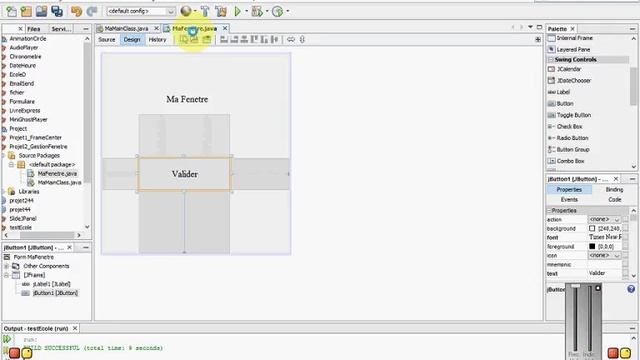Select Toggle Button in the palette
Viewport: 640px width, 360px height.
pyautogui.click(x=573, y=115)
